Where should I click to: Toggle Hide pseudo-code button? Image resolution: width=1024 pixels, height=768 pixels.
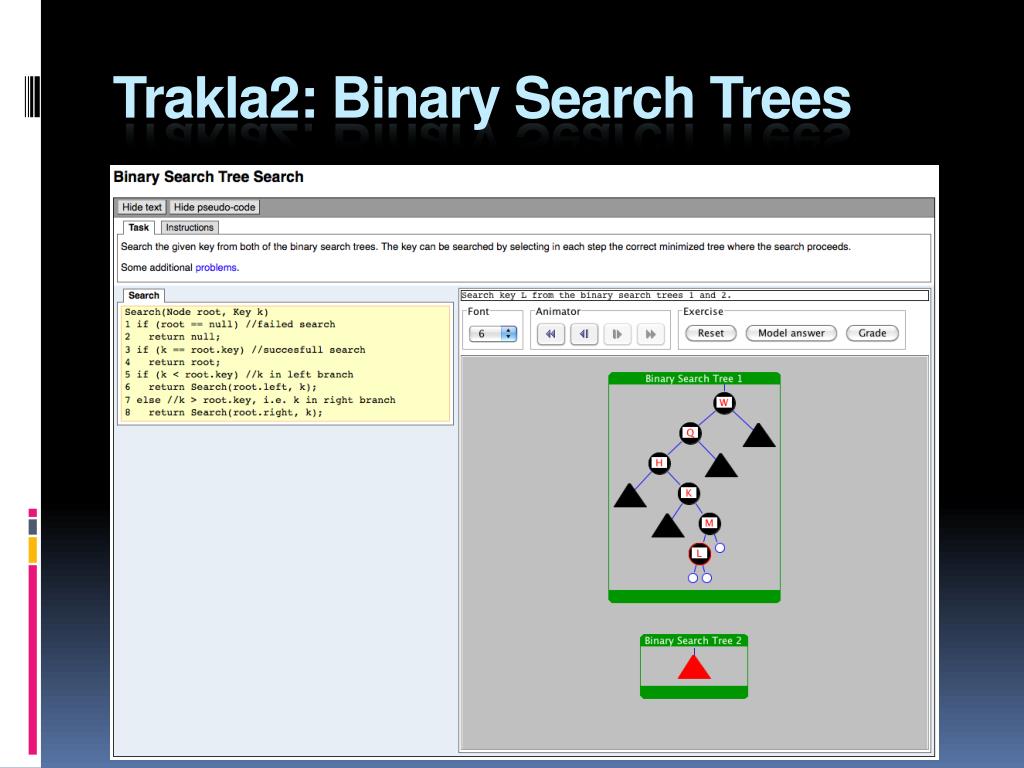coord(215,207)
